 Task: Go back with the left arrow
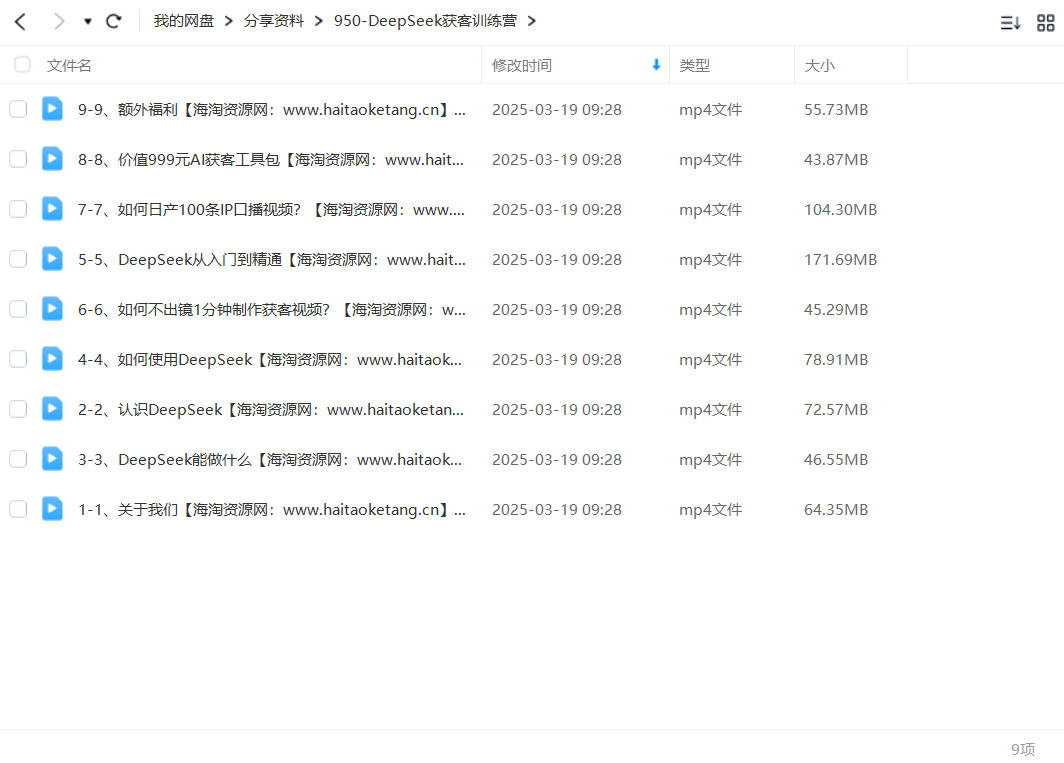[21, 22]
